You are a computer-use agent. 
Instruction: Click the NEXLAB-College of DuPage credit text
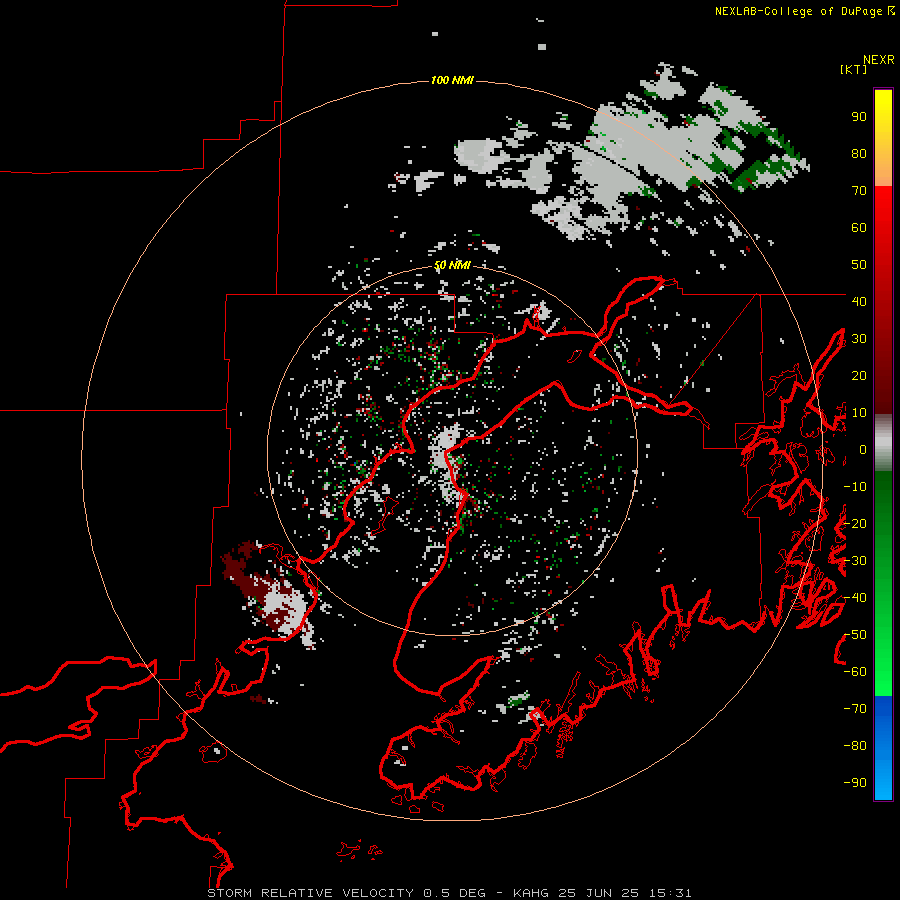804,11
